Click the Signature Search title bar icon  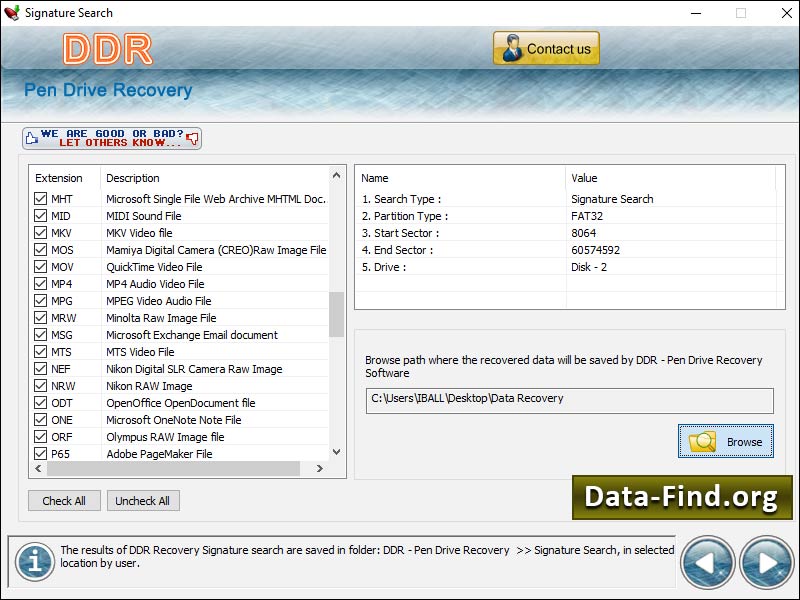click(x=12, y=13)
